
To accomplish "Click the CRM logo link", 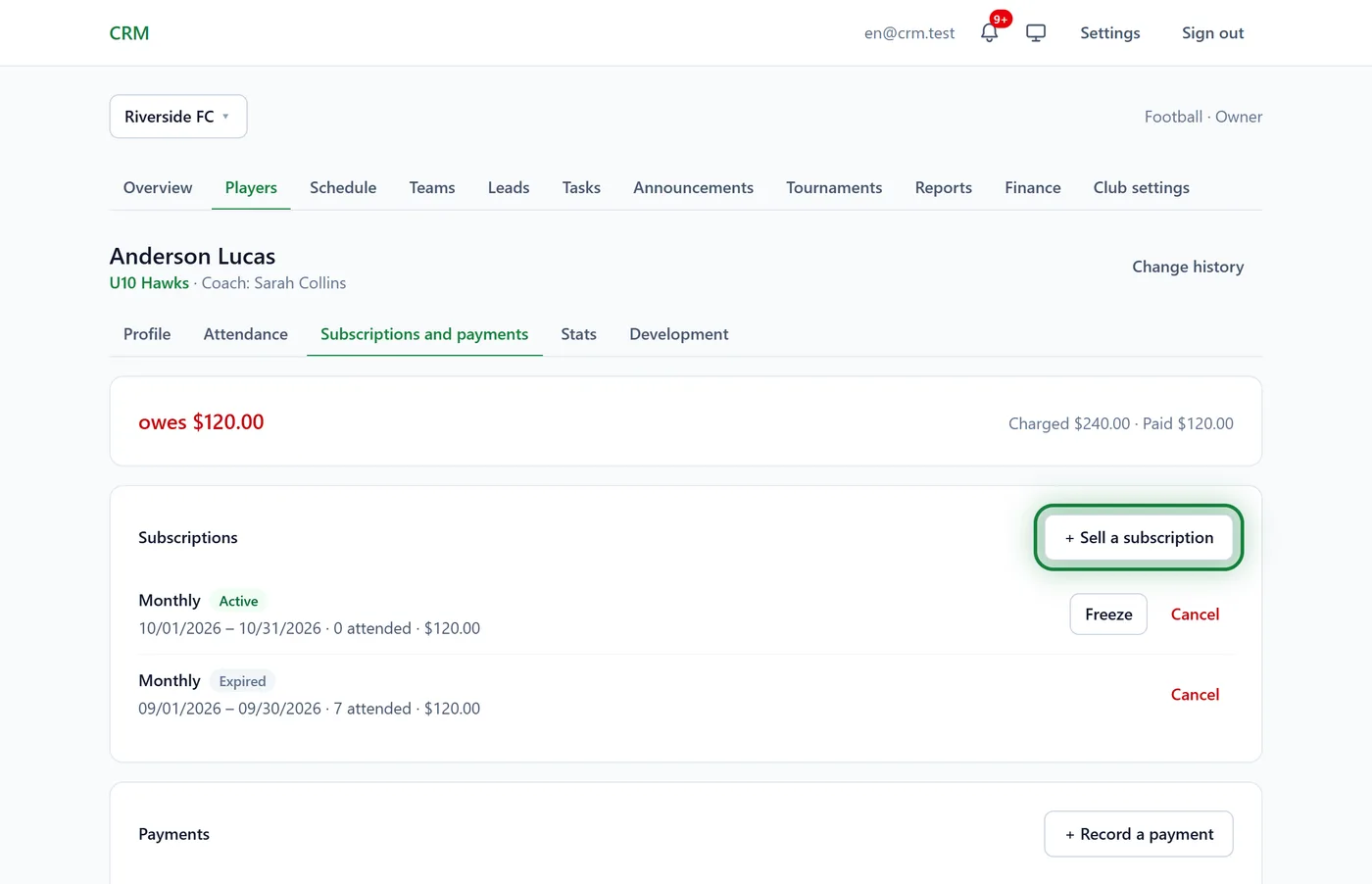I will coord(129,33).
